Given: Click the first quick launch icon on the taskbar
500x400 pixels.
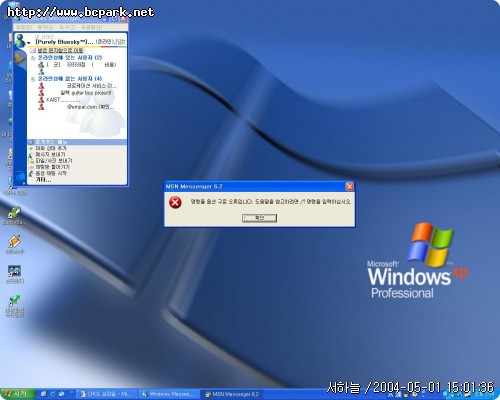Looking at the screenshot, I should (x=44, y=394).
